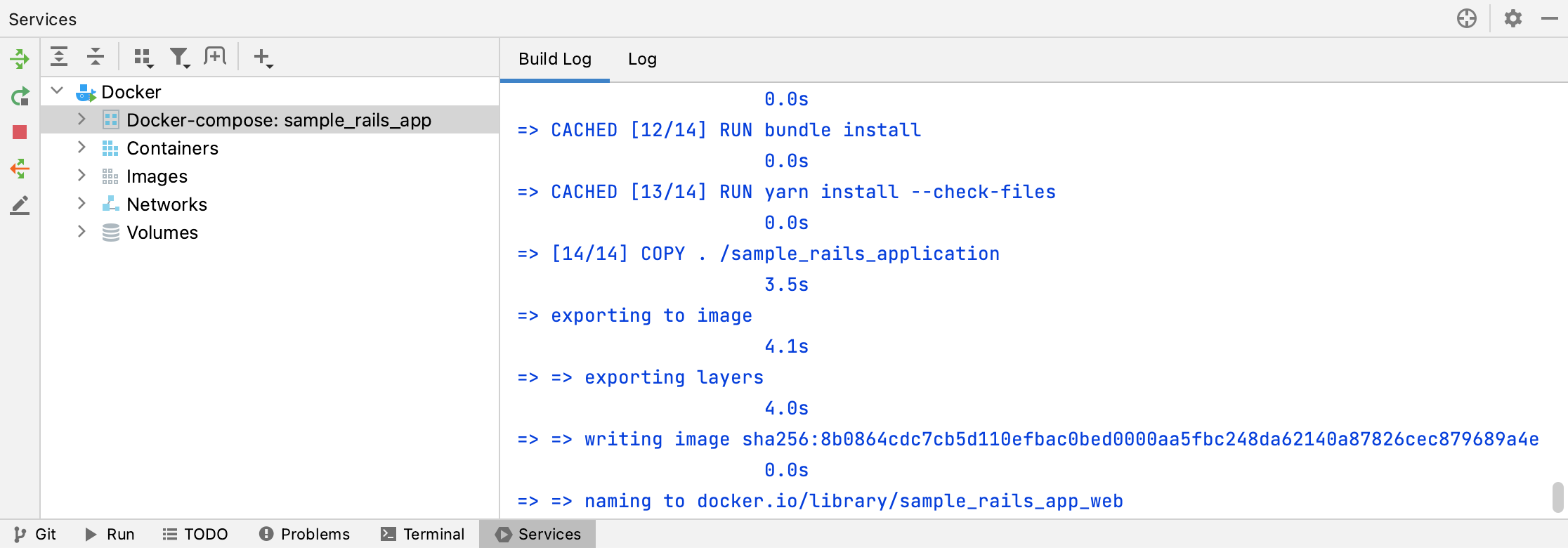
Task: Open the Group By options icon
Action: point(143,58)
